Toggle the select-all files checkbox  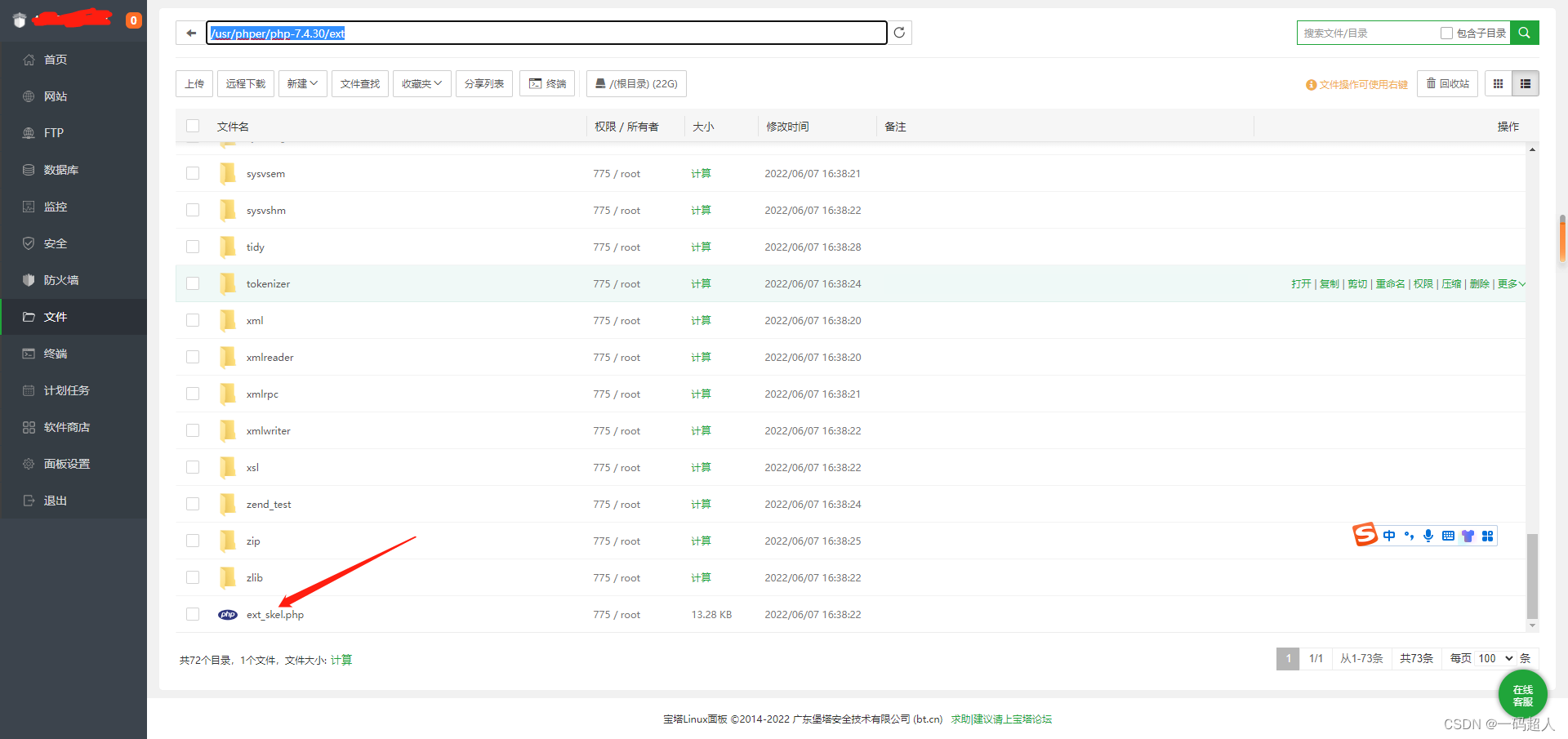pyautogui.click(x=193, y=126)
